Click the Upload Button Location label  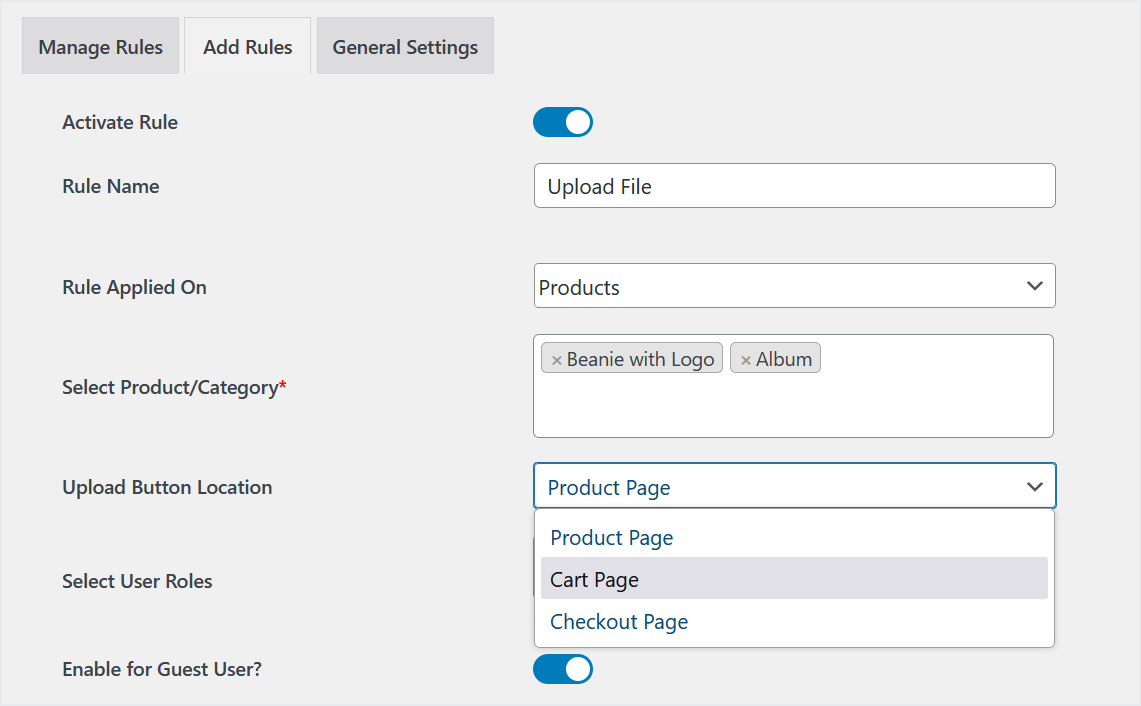pyautogui.click(x=167, y=487)
